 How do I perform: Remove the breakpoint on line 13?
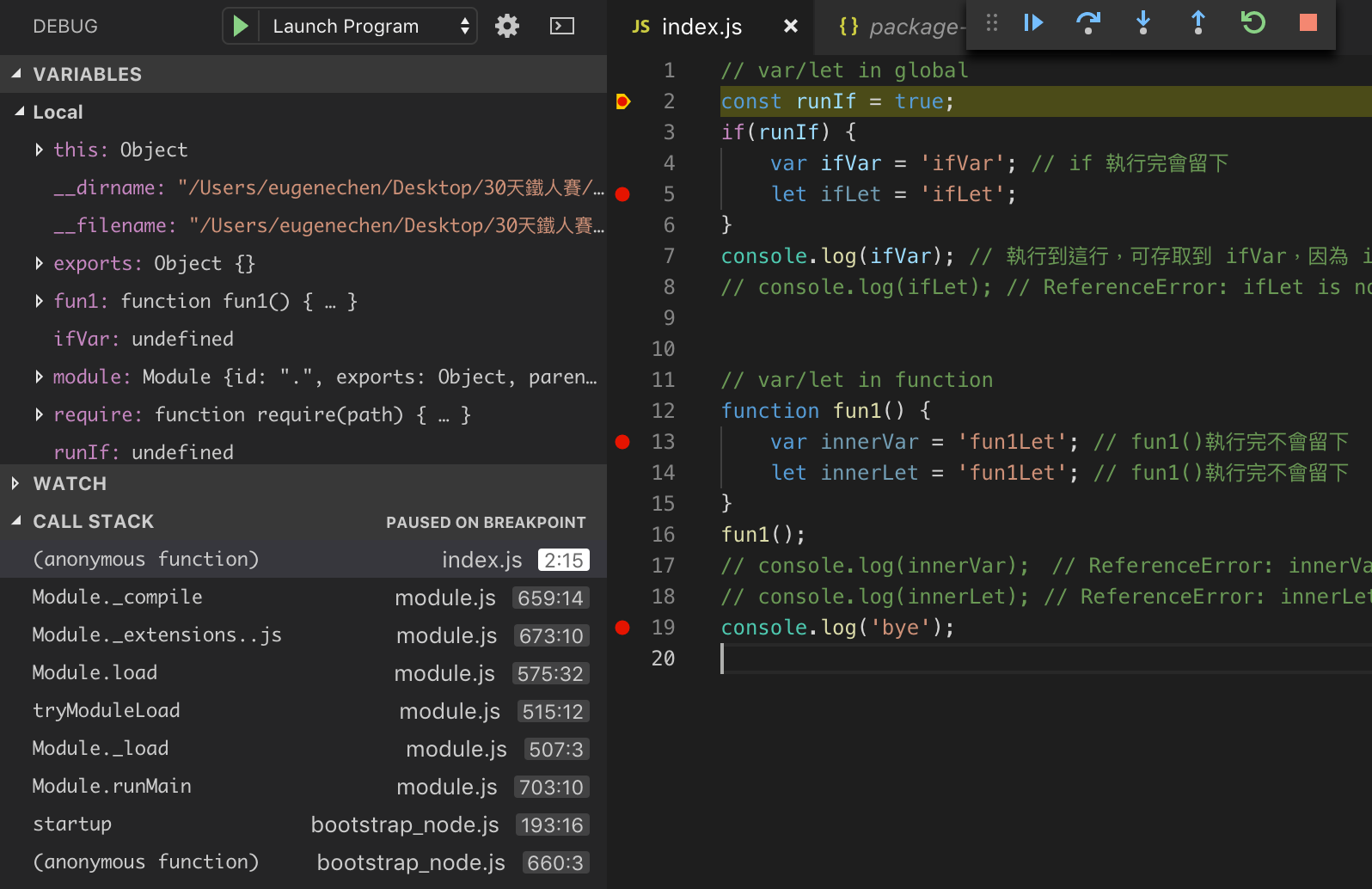pos(623,442)
